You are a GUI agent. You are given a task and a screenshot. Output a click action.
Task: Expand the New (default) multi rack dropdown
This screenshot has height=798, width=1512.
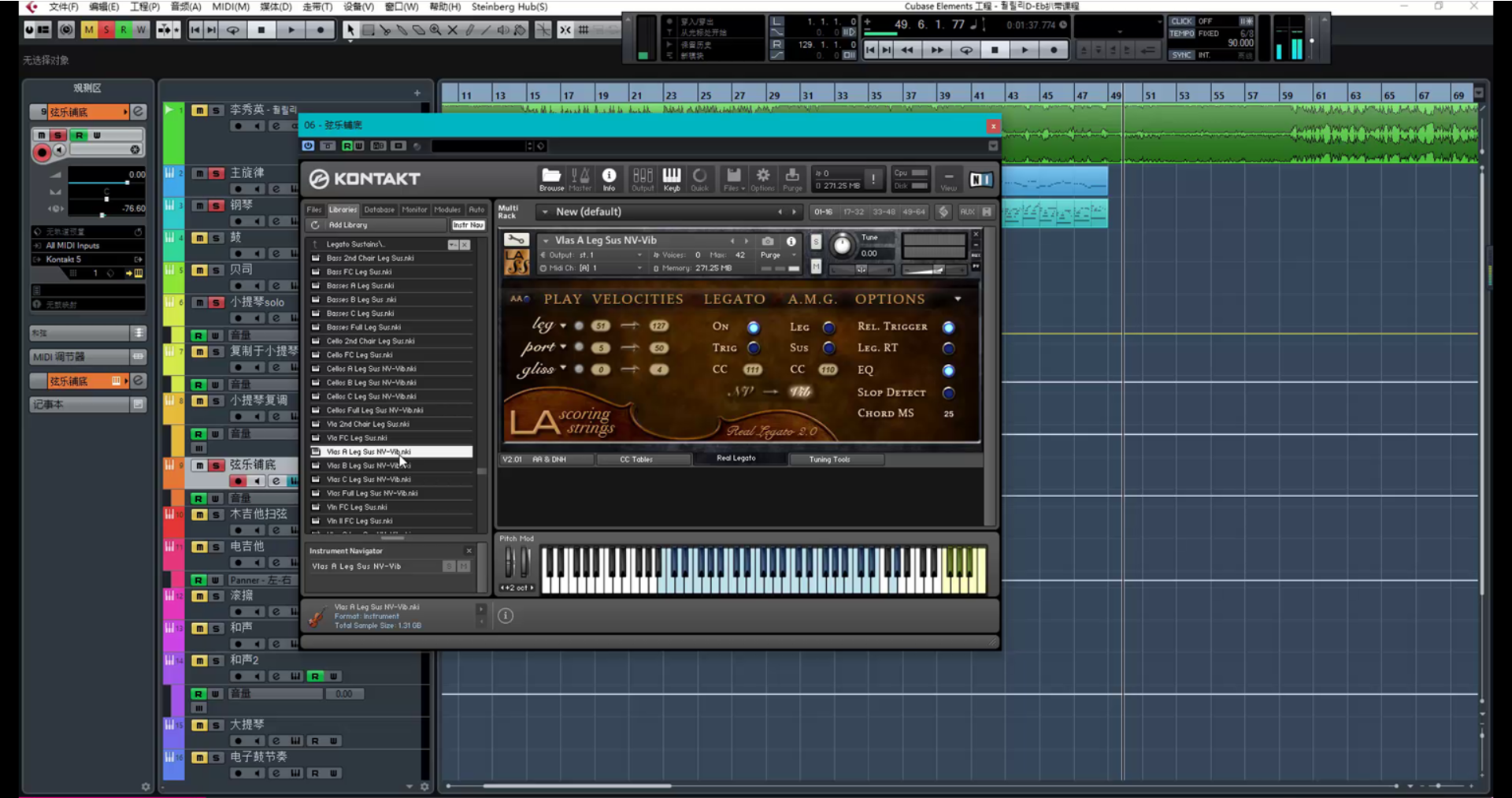545,212
